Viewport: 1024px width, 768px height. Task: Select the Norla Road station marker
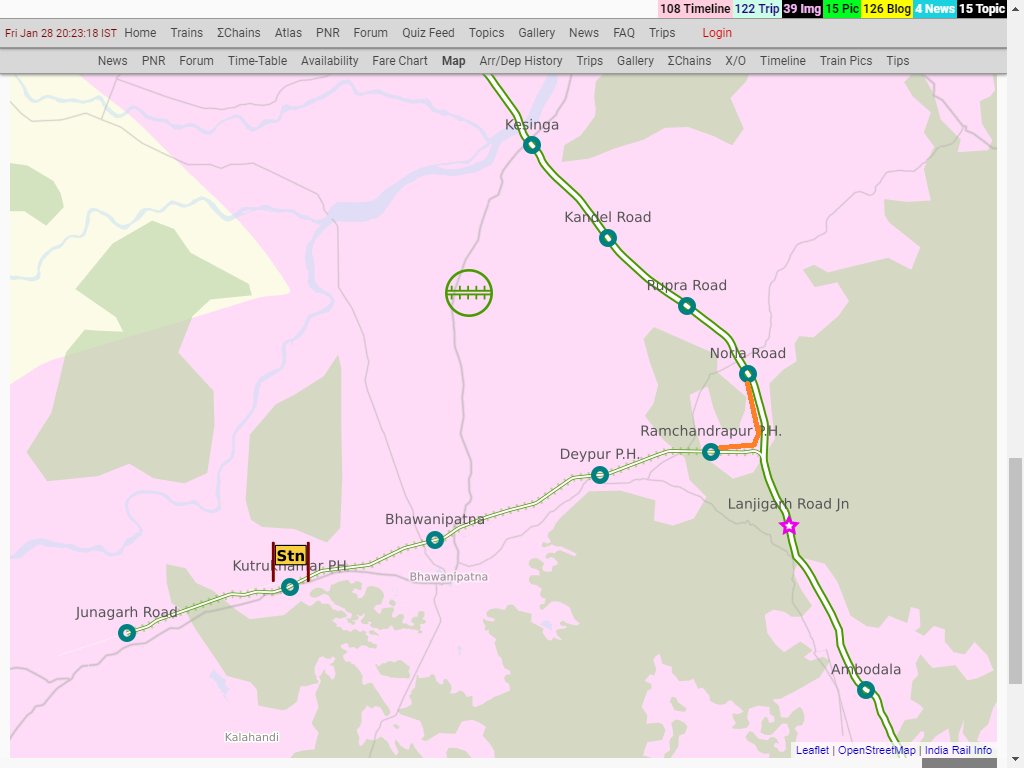[x=748, y=374]
